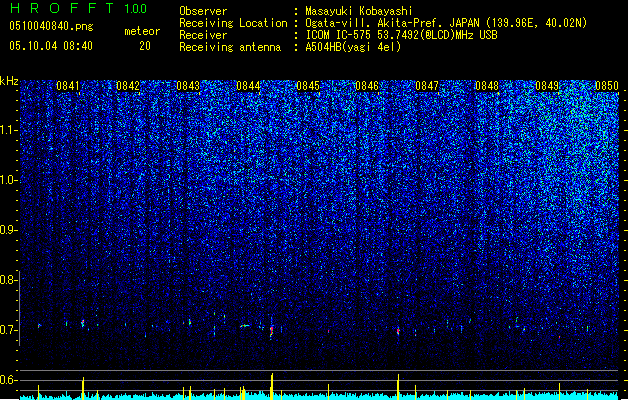
Task: Click the Receiving antenna label
Action: click(x=230, y=47)
